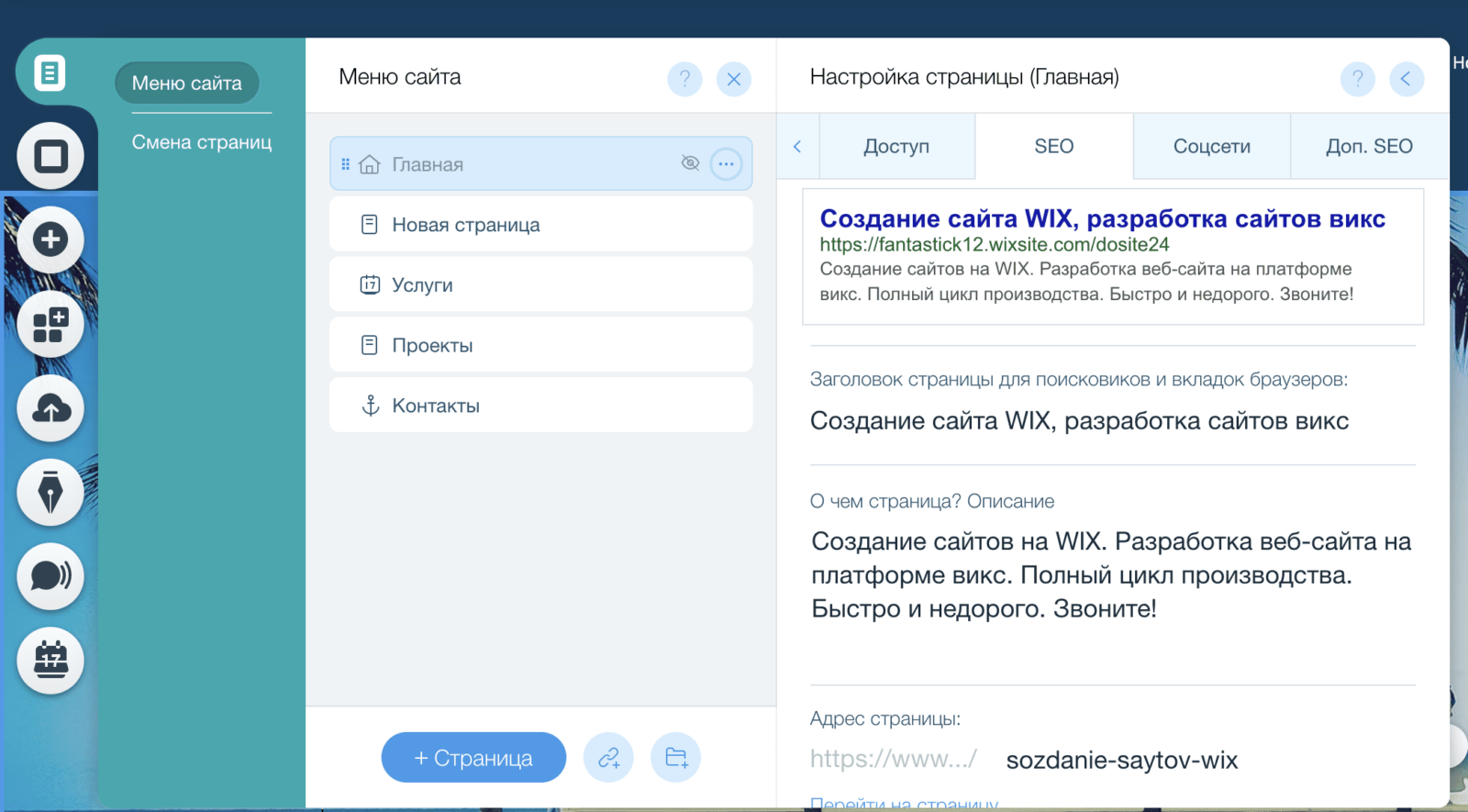Edit the page title field for search engines
Viewport: 1468px width, 812px height.
point(1112,421)
